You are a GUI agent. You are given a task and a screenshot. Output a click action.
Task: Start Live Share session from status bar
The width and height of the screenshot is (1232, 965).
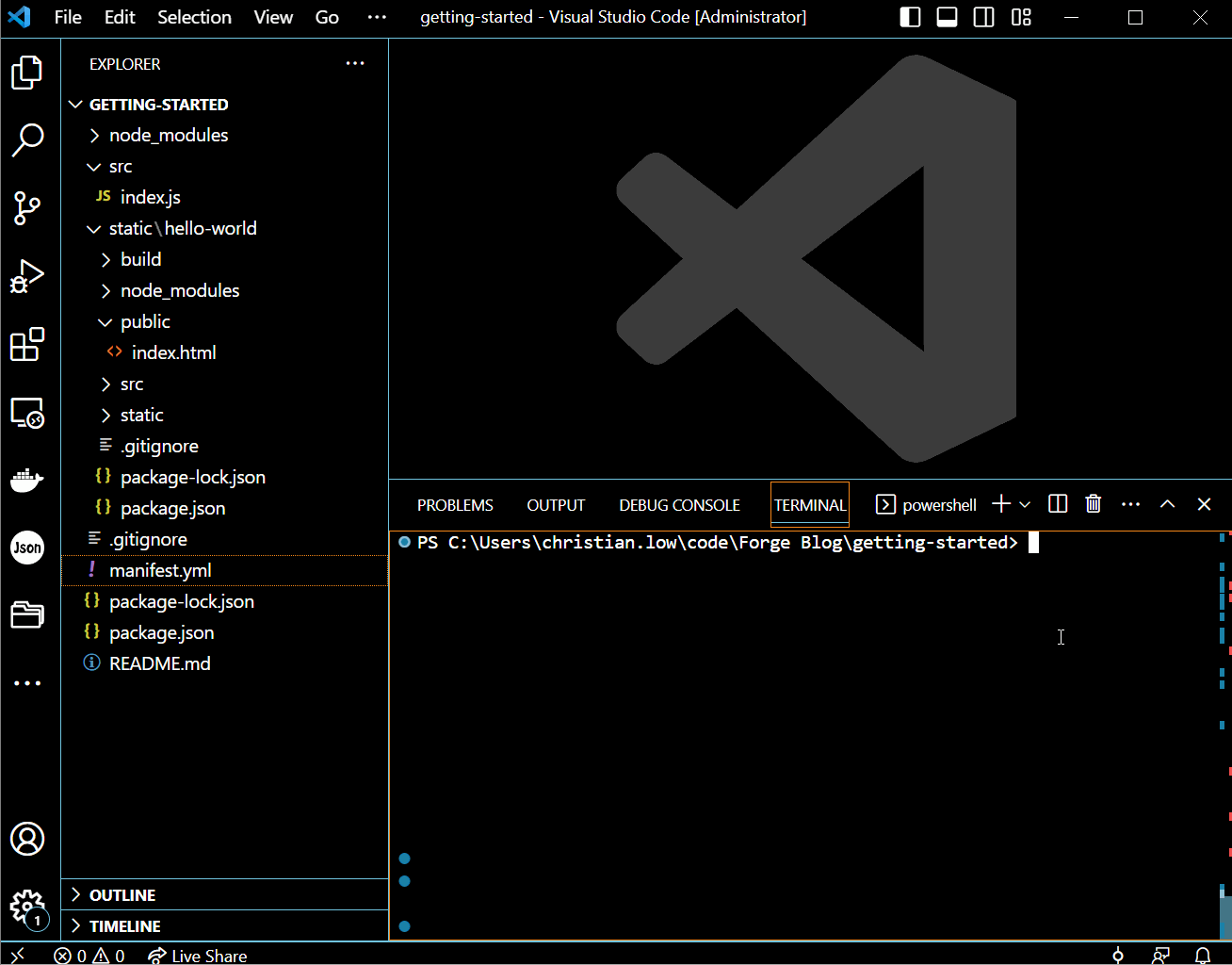click(x=198, y=955)
